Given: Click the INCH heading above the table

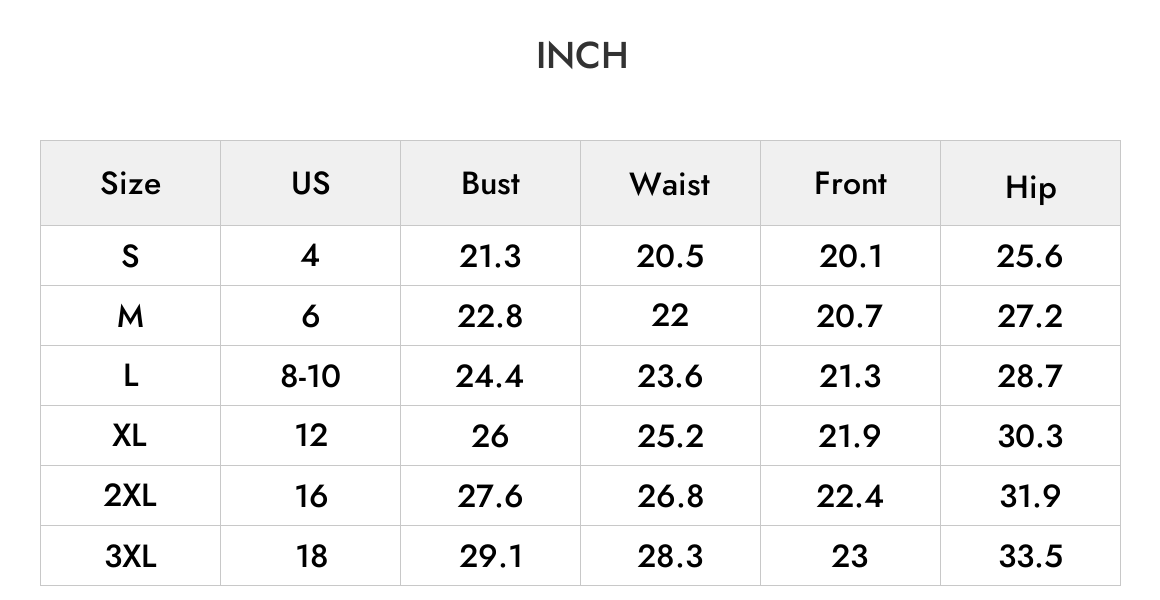Looking at the screenshot, I should point(582,56).
